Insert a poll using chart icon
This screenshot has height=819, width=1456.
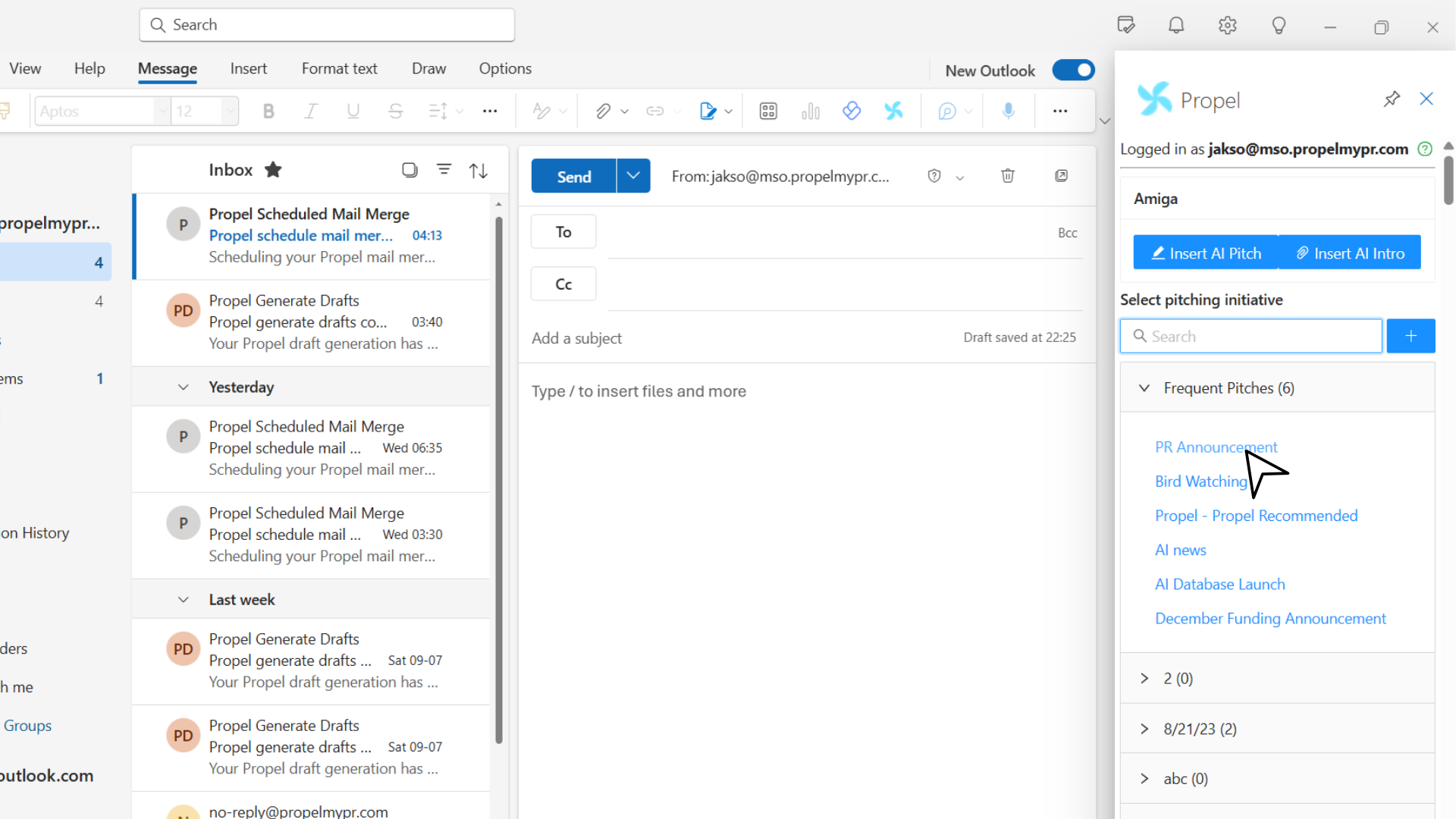click(x=811, y=111)
